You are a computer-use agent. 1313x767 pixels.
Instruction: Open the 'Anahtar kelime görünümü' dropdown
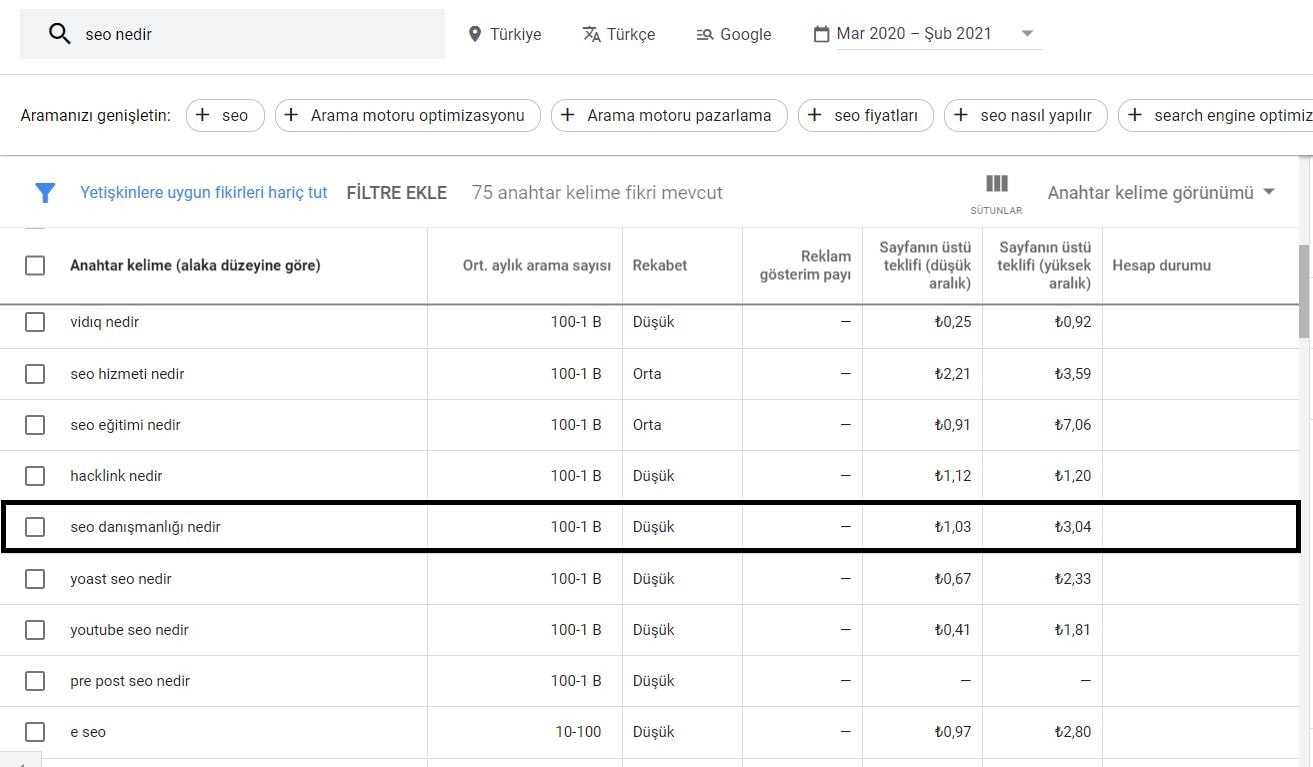point(1161,193)
